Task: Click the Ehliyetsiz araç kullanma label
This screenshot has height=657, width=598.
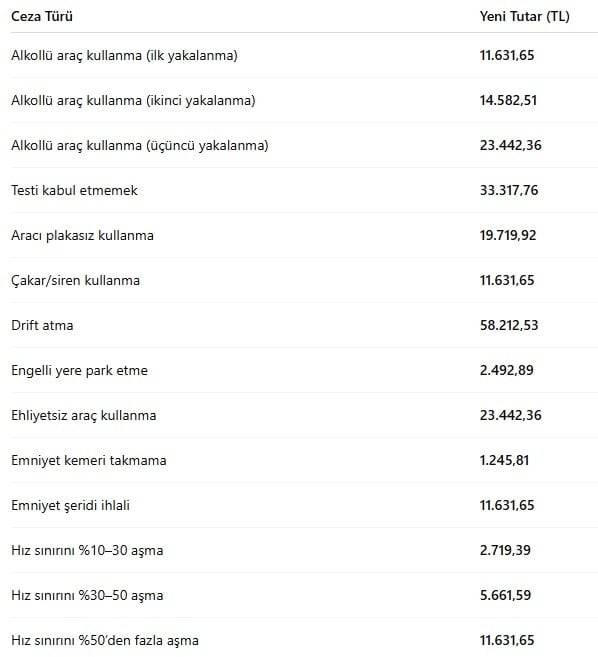Action: [x=83, y=415]
